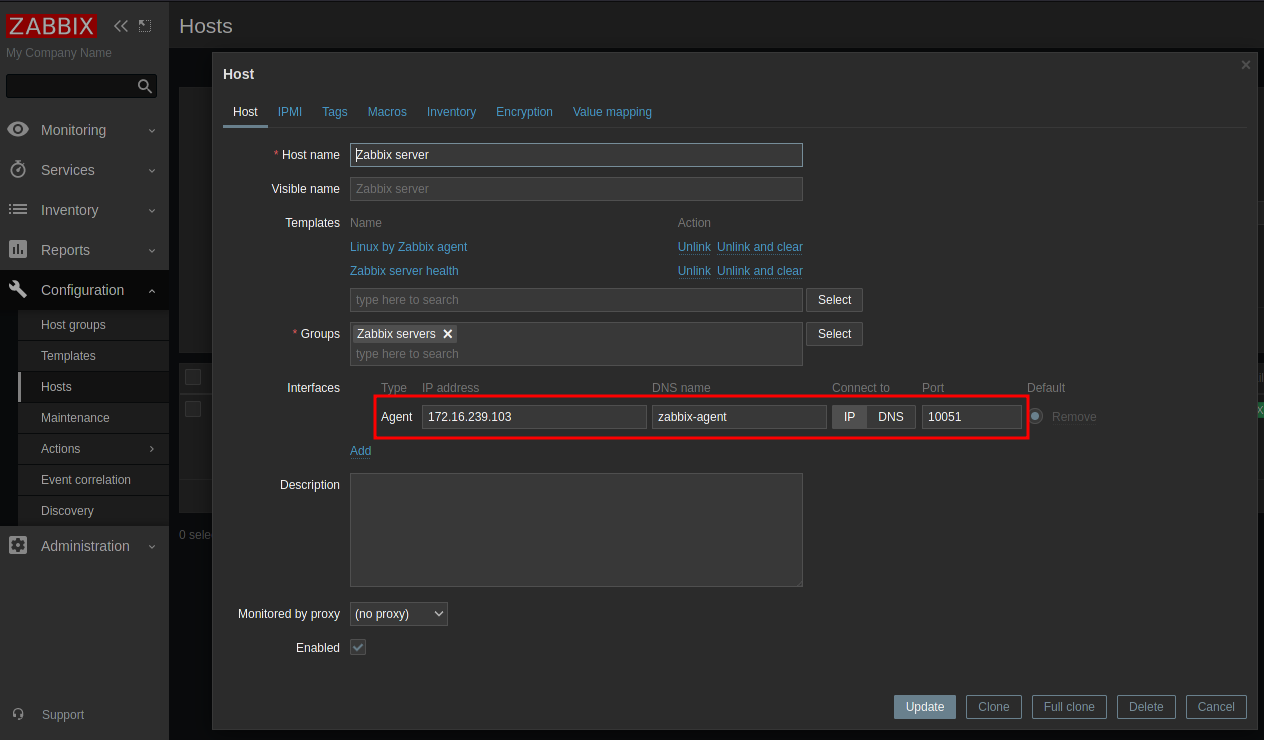This screenshot has width=1264, height=740.
Task: Expand the Administration menu
Action: (x=152, y=546)
